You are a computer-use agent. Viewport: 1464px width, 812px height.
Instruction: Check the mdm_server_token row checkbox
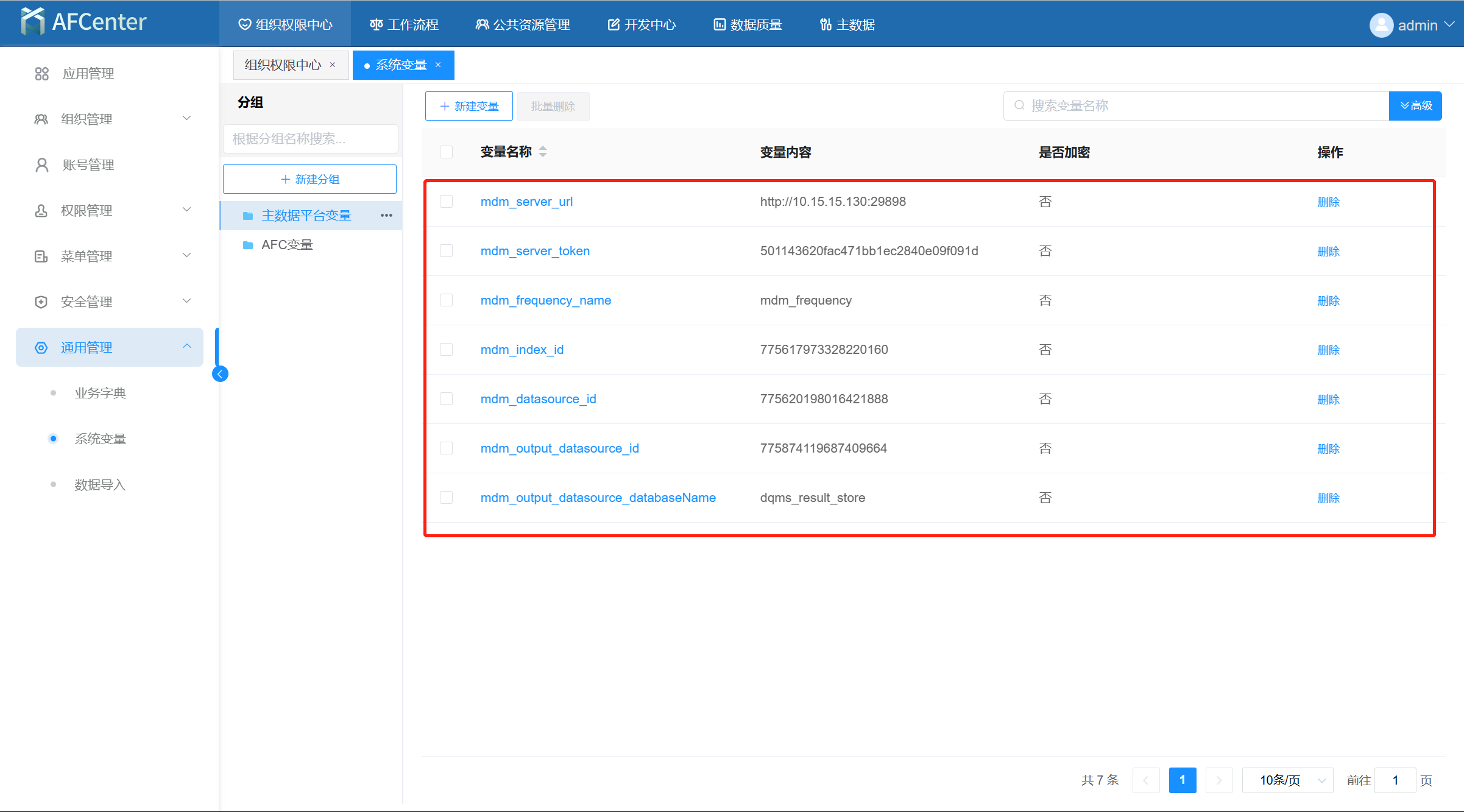point(447,251)
